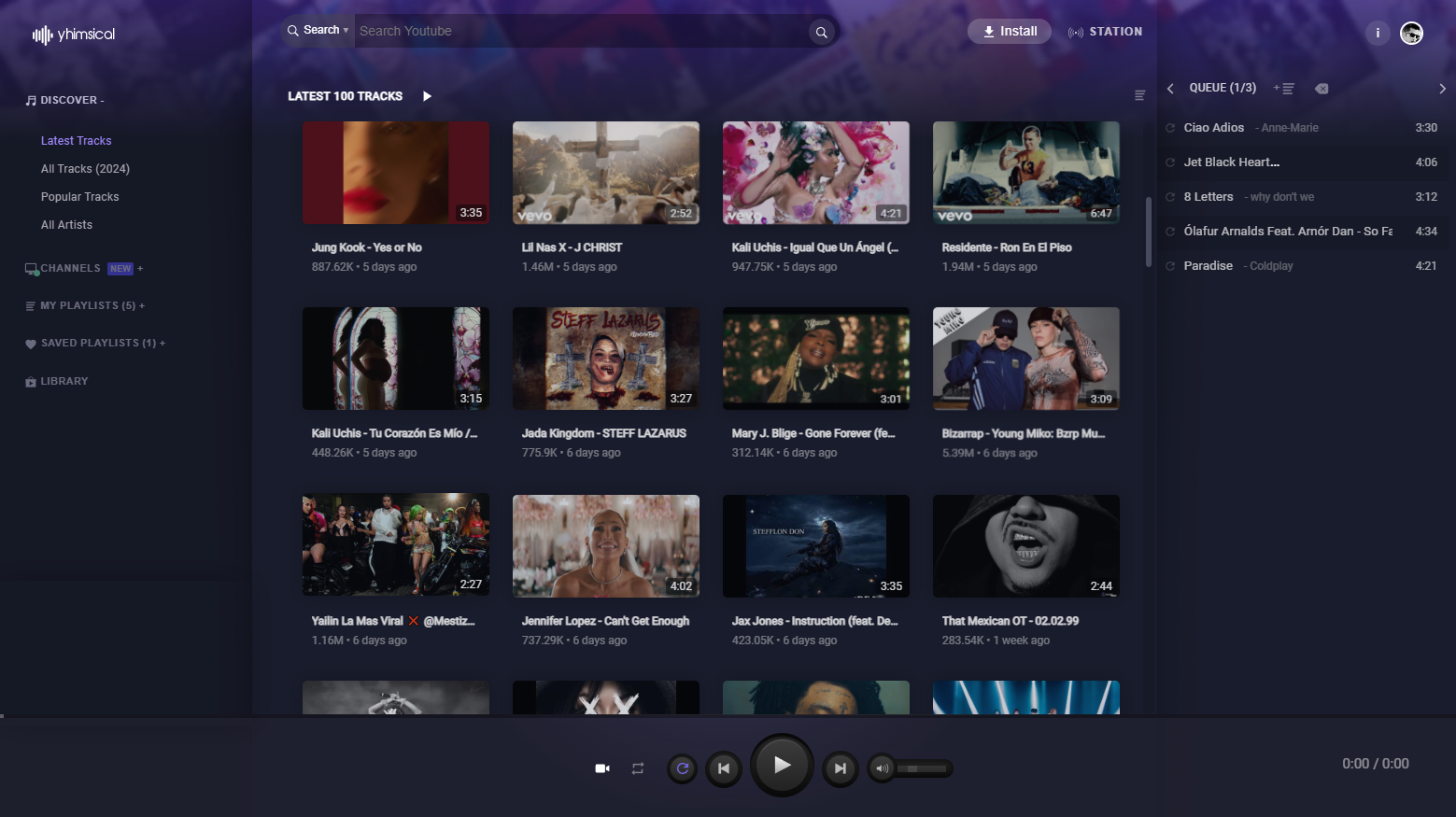Play Yailin La Mas Viral thumbnail
The height and width of the screenshot is (817, 1456).
point(396,546)
